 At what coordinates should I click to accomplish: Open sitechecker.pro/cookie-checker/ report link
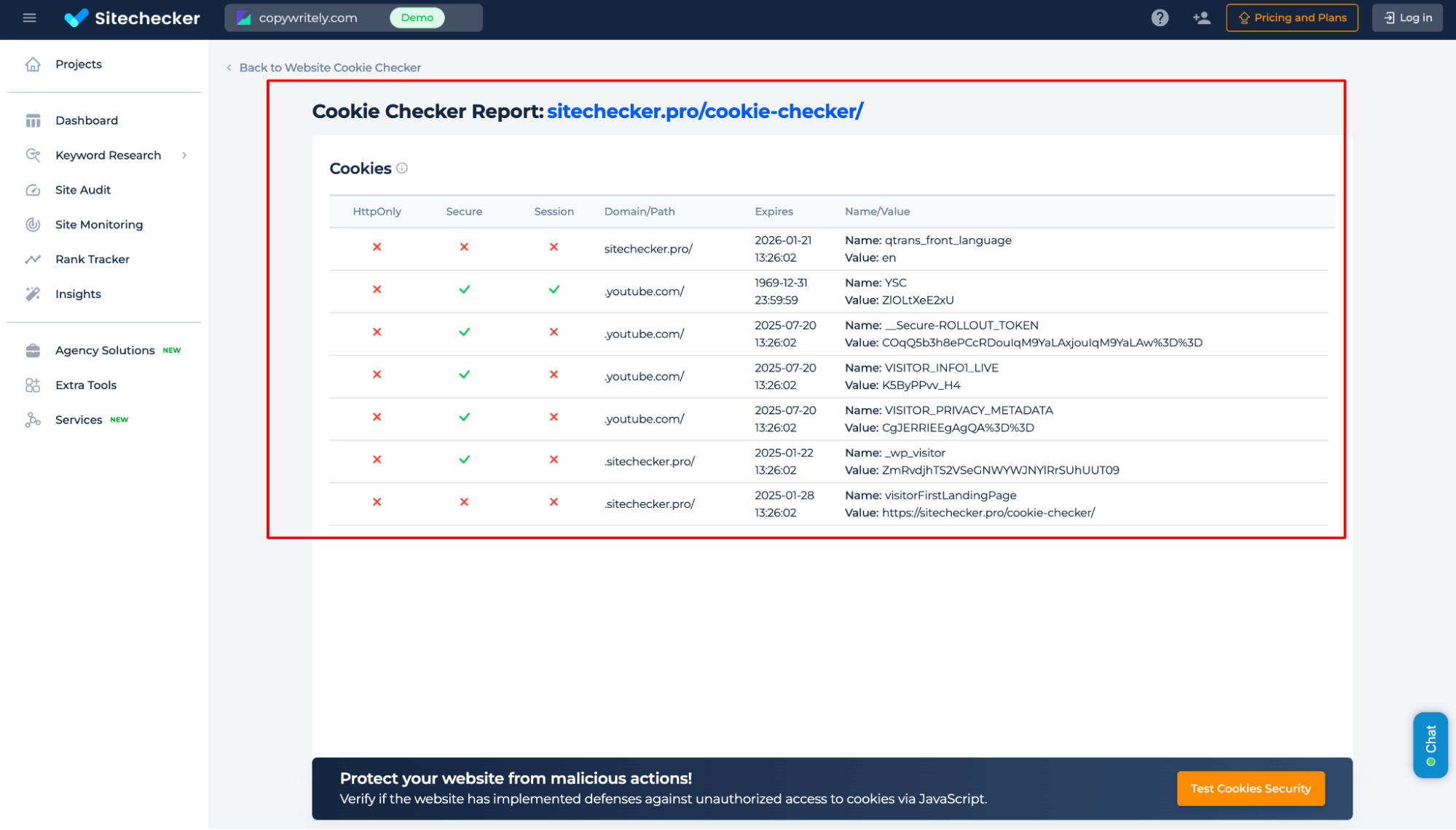coord(704,111)
